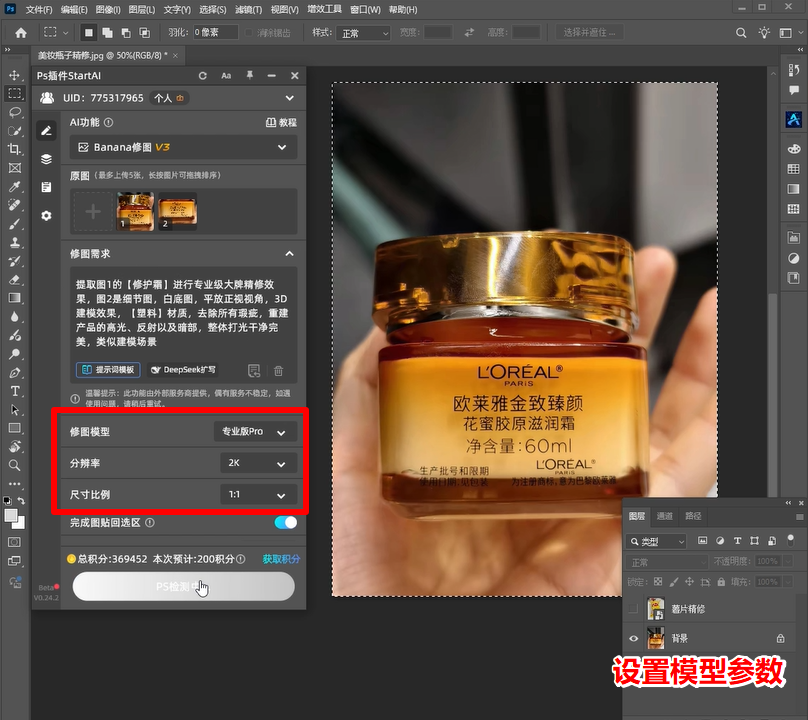Click the DeepSeek扩写 button
This screenshot has height=720, width=808.
tap(183, 370)
